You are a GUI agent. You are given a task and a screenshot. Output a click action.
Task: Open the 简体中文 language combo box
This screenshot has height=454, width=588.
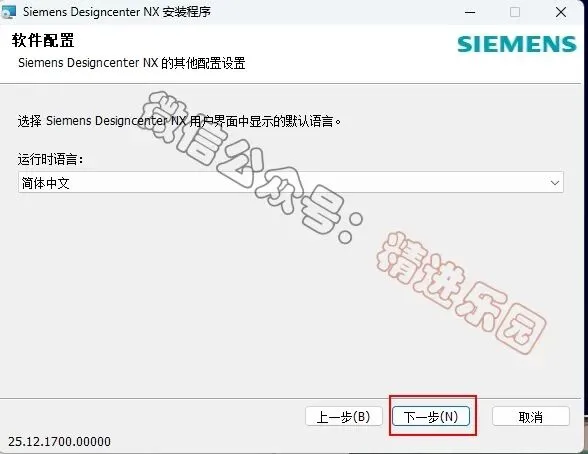click(291, 183)
